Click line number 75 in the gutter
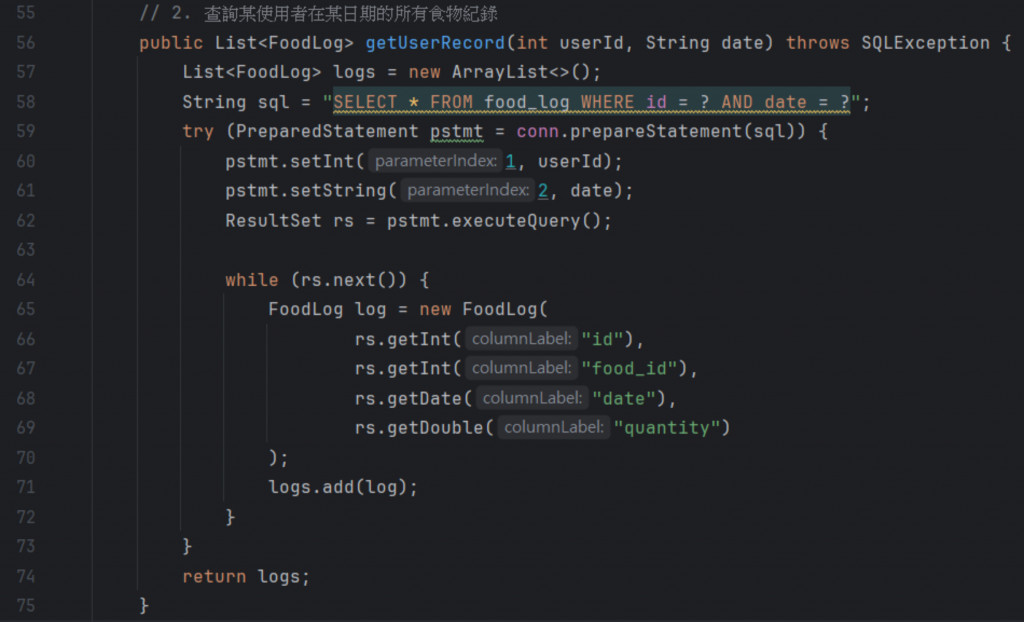This screenshot has height=622, width=1024. (x=25, y=606)
